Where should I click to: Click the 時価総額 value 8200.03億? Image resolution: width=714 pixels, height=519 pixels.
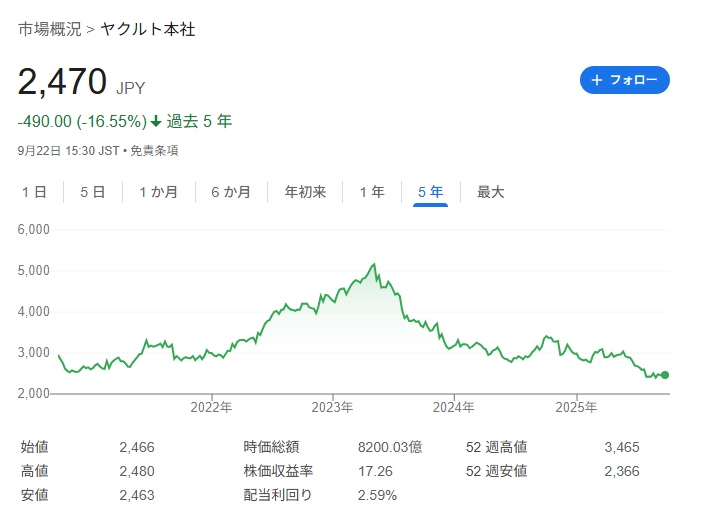point(390,448)
